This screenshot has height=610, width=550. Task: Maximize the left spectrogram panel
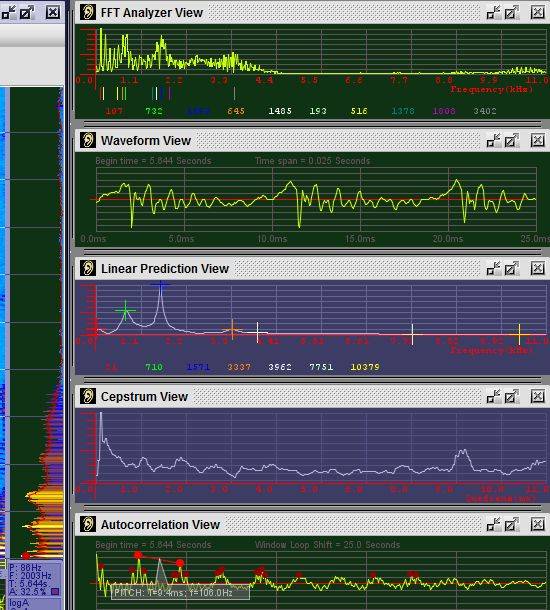(27, 12)
